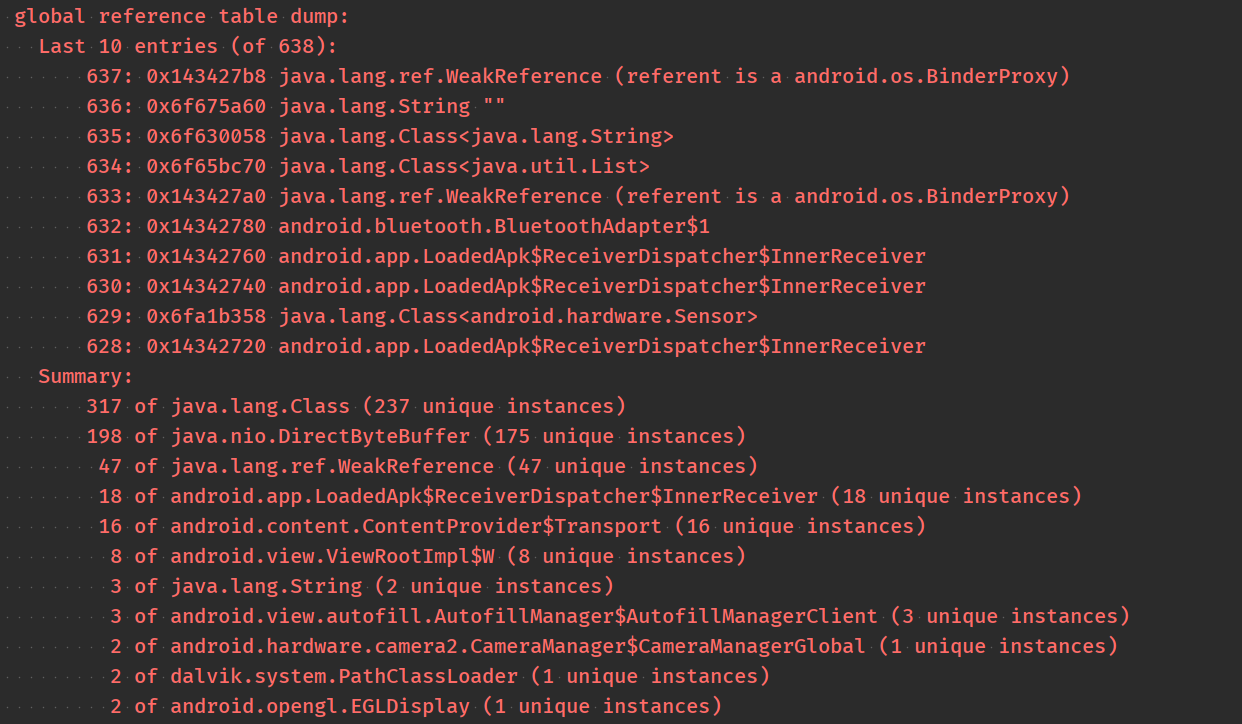This screenshot has height=724, width=1242.
Task: Click the ContentProvider$Transport summary line
Action: pyautogui.click(x=512, y=526)
